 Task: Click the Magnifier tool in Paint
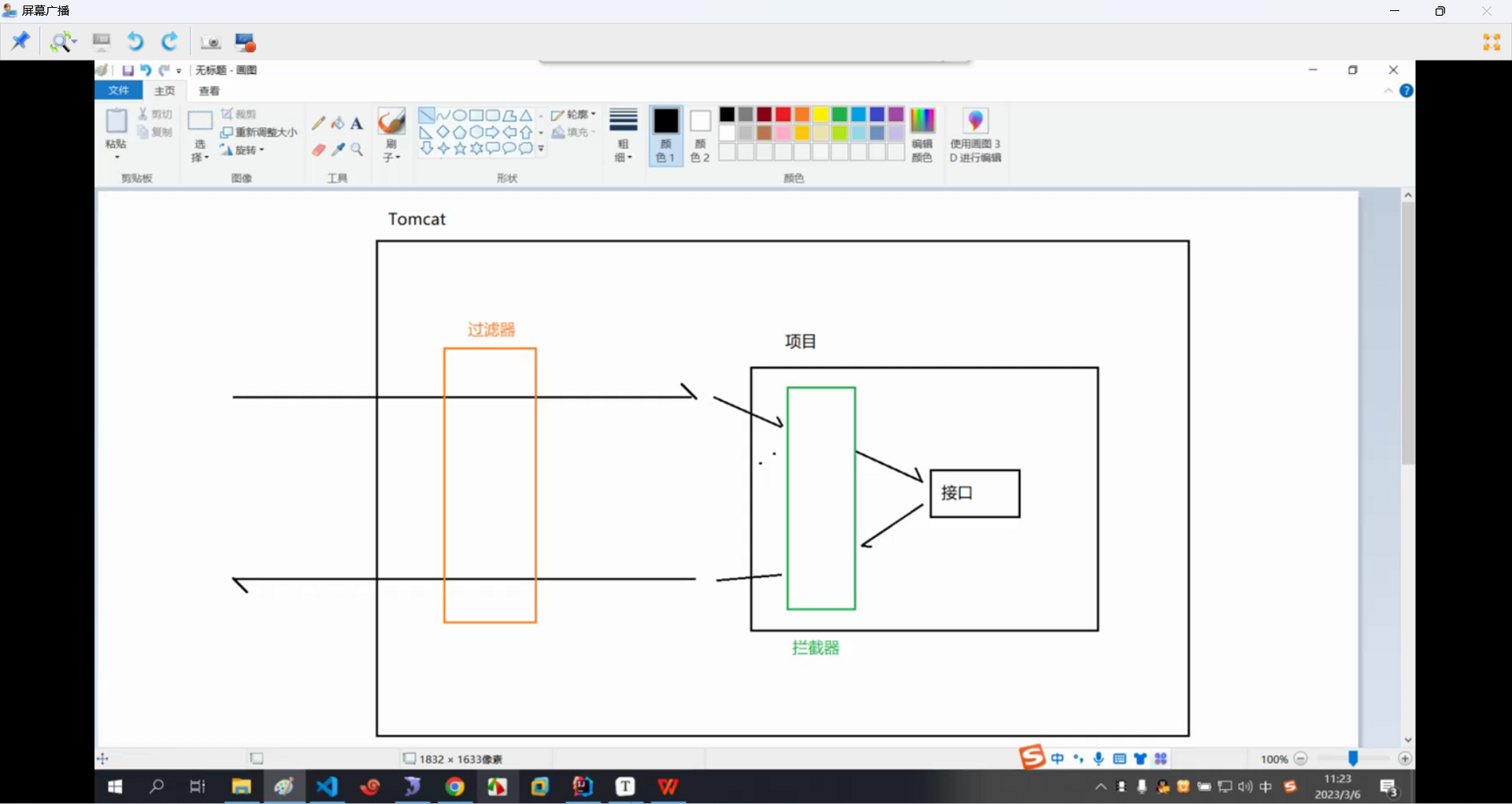[x=357, y=150]
